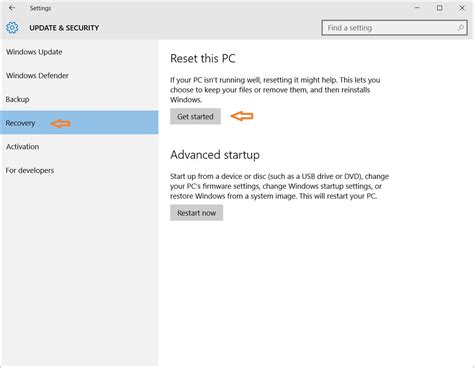The height and width of the screenshot is (368, 474).
Task: Open the Activation section
Action: coord(79,147)
